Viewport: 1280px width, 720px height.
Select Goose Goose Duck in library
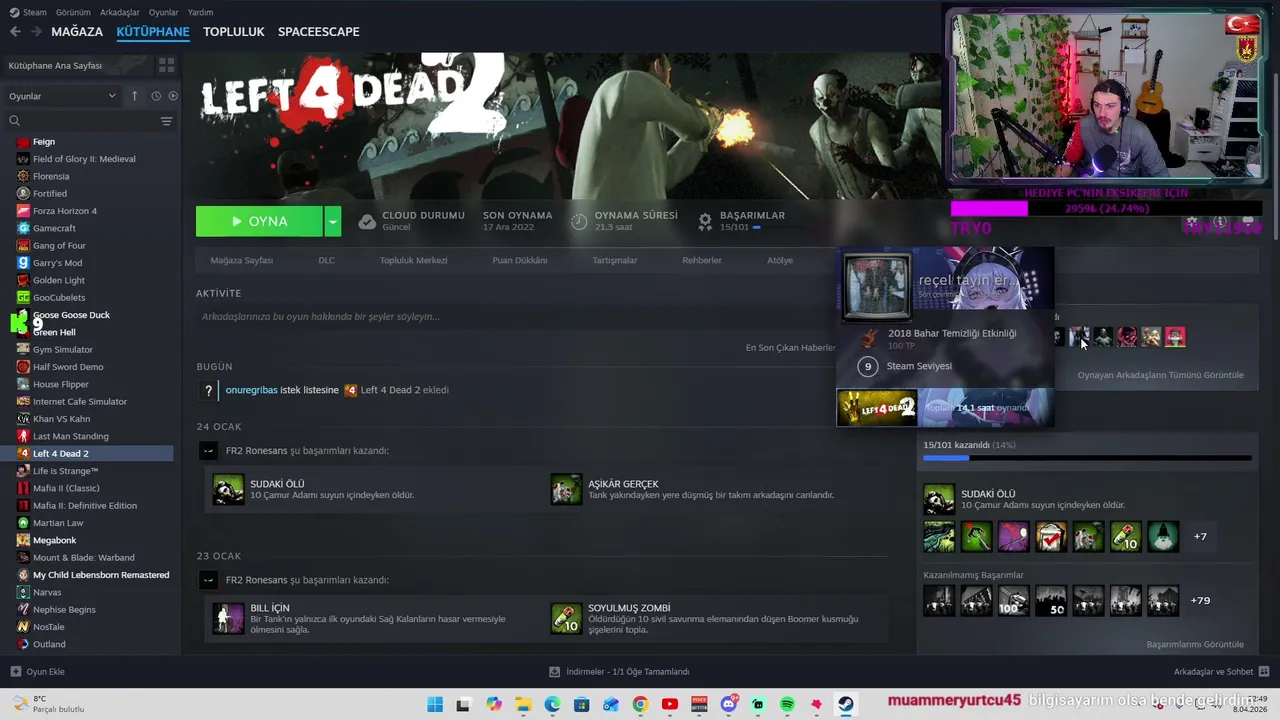(x=71, y=315)
